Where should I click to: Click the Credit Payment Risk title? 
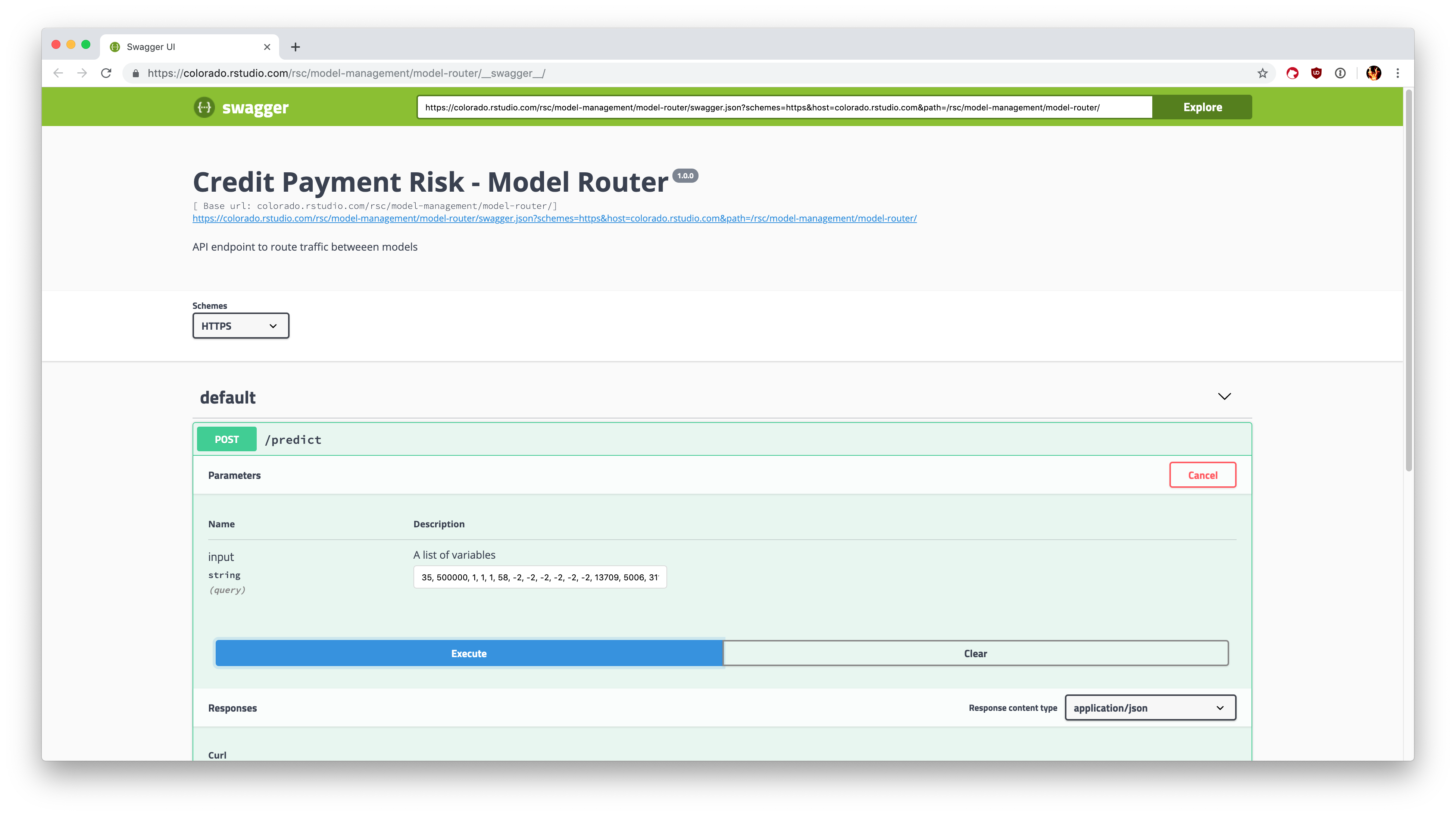pyautogui.click(x=430, y=182)
